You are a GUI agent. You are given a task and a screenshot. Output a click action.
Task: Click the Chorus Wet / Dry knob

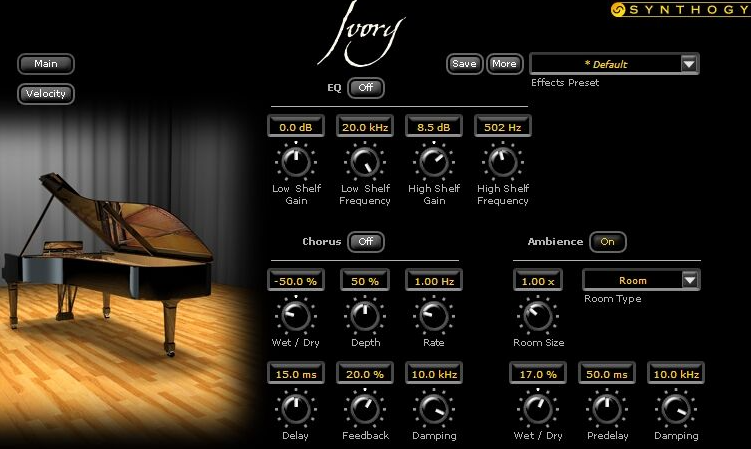pyautogui.click(x=296, y=316)
